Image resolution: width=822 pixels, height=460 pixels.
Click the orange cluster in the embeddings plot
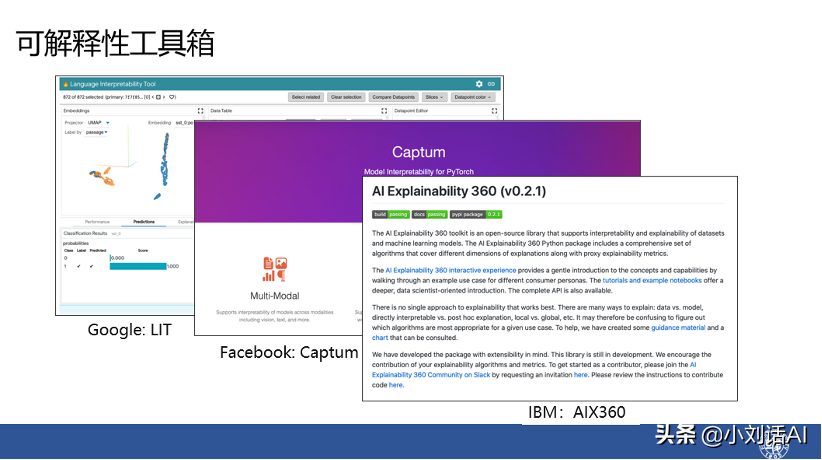(x=102, y=177)
